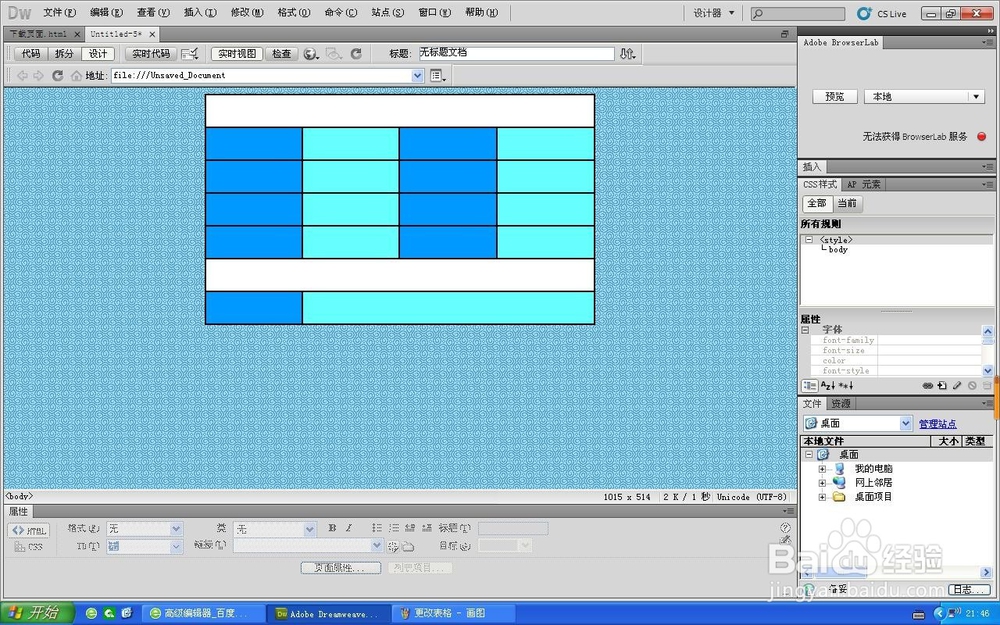Open the 文件(F) menu
Viewport: 1000px width, 625px height.
pos(59,13)
